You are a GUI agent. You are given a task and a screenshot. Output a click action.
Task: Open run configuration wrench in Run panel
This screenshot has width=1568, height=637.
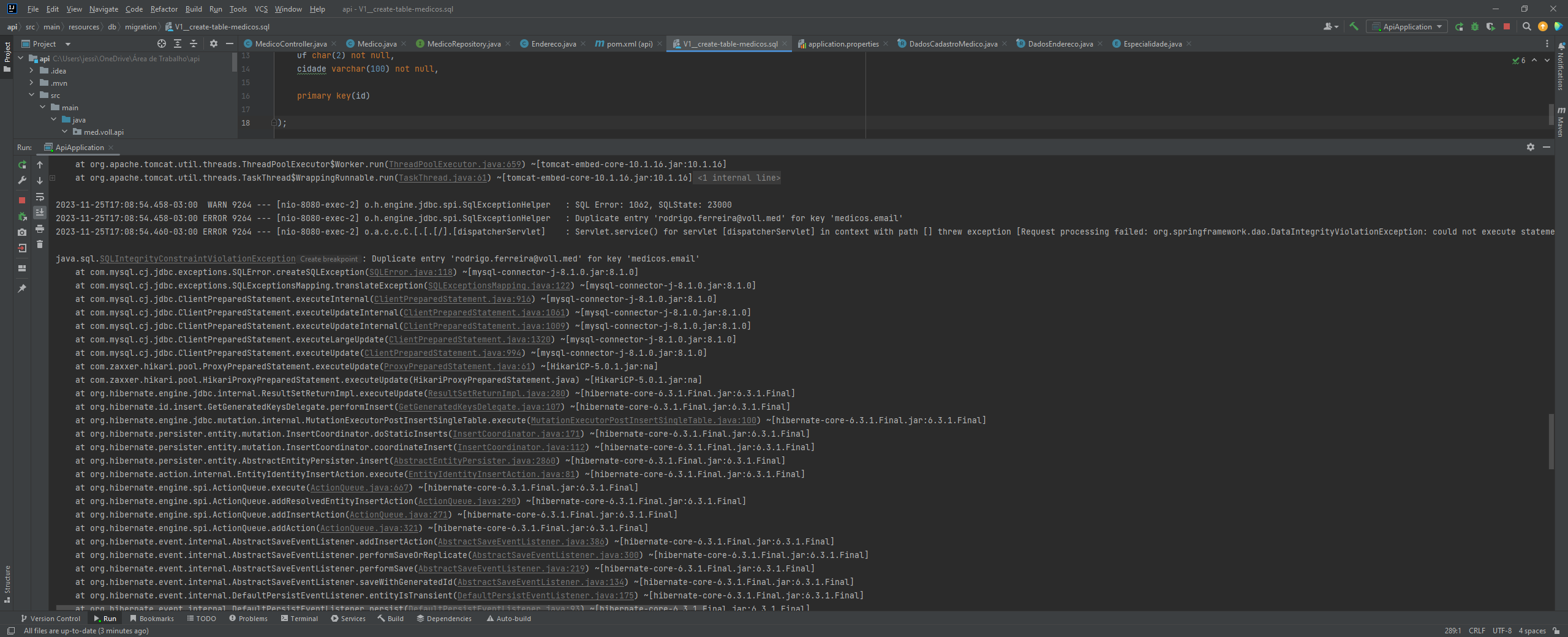[22, 181]
